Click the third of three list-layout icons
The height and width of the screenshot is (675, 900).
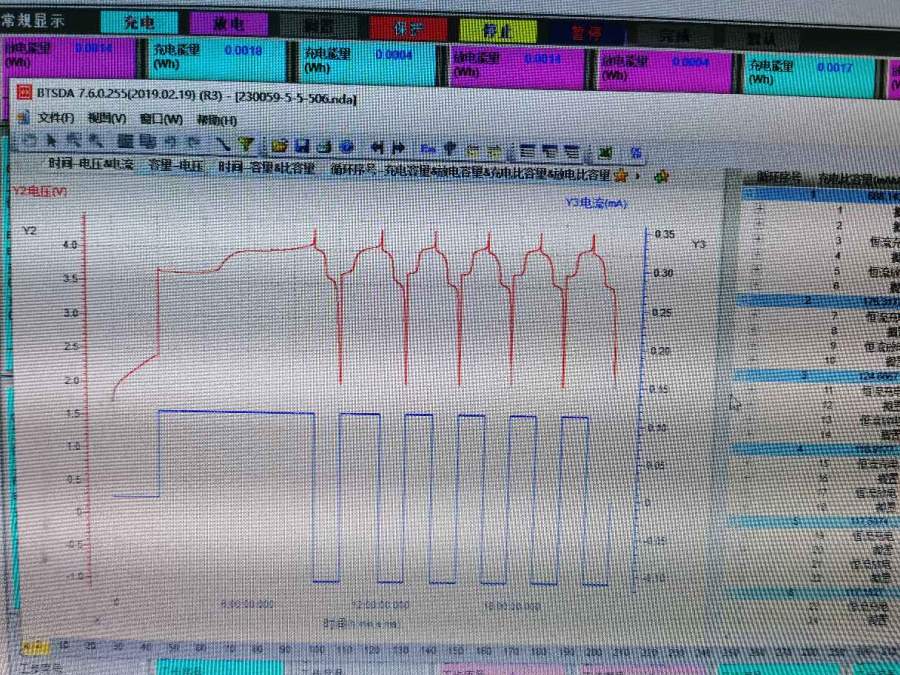pos(572,153)
